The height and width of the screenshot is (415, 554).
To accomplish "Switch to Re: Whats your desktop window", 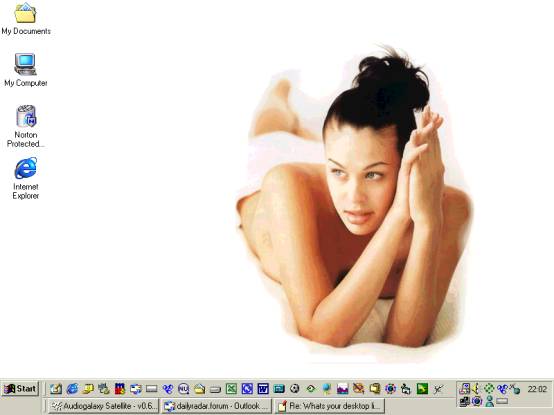I will (x=330, y=406).
